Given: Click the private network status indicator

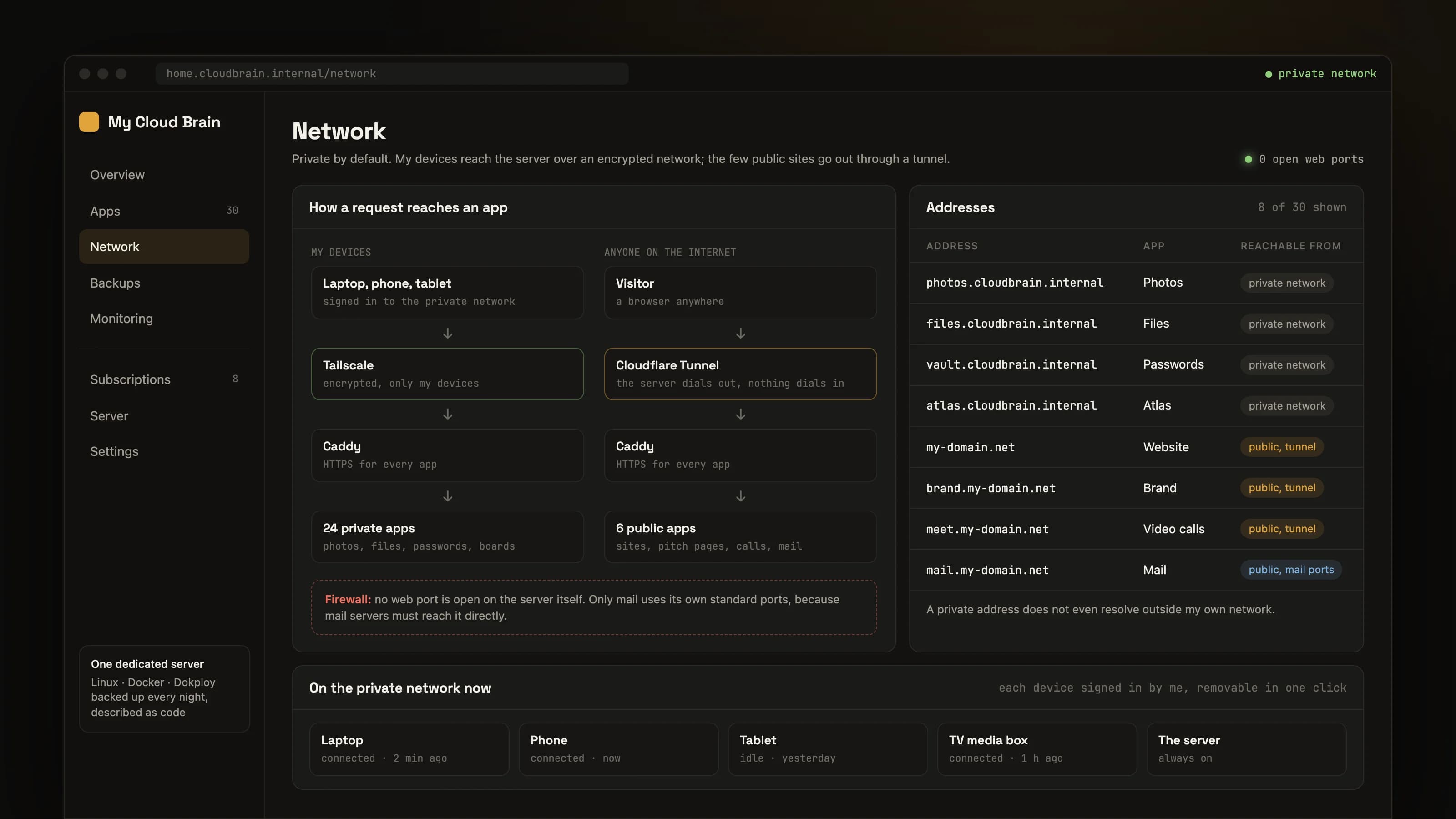Looking at the screenshot, I should click(x=1320, y=73).
